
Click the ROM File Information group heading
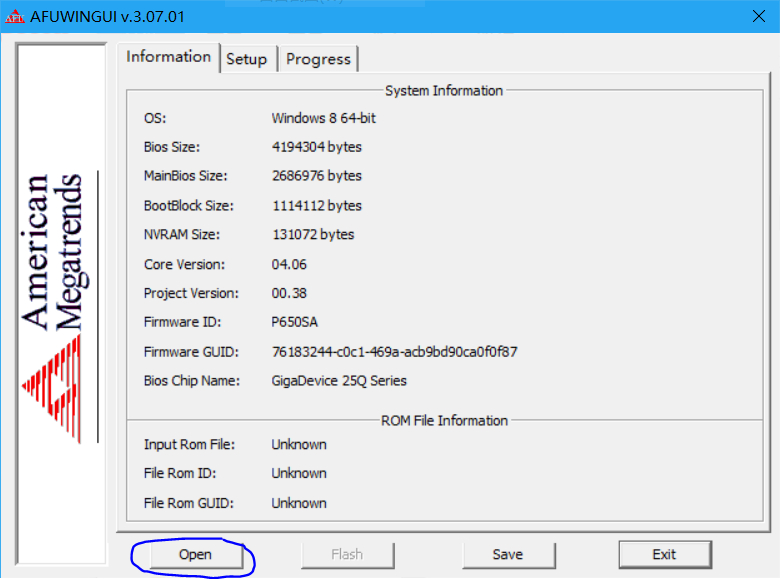[x=444, y=421]
